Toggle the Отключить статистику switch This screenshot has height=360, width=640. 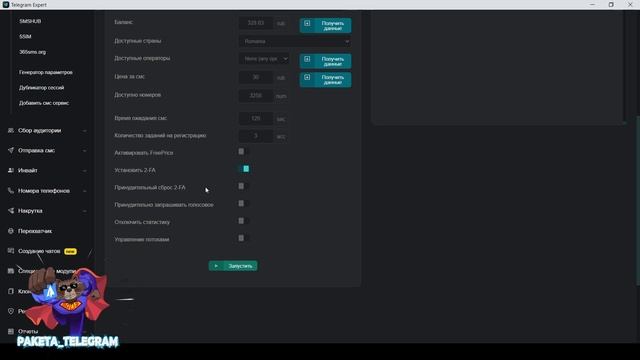pyautogui.click(x=243, y=221)
